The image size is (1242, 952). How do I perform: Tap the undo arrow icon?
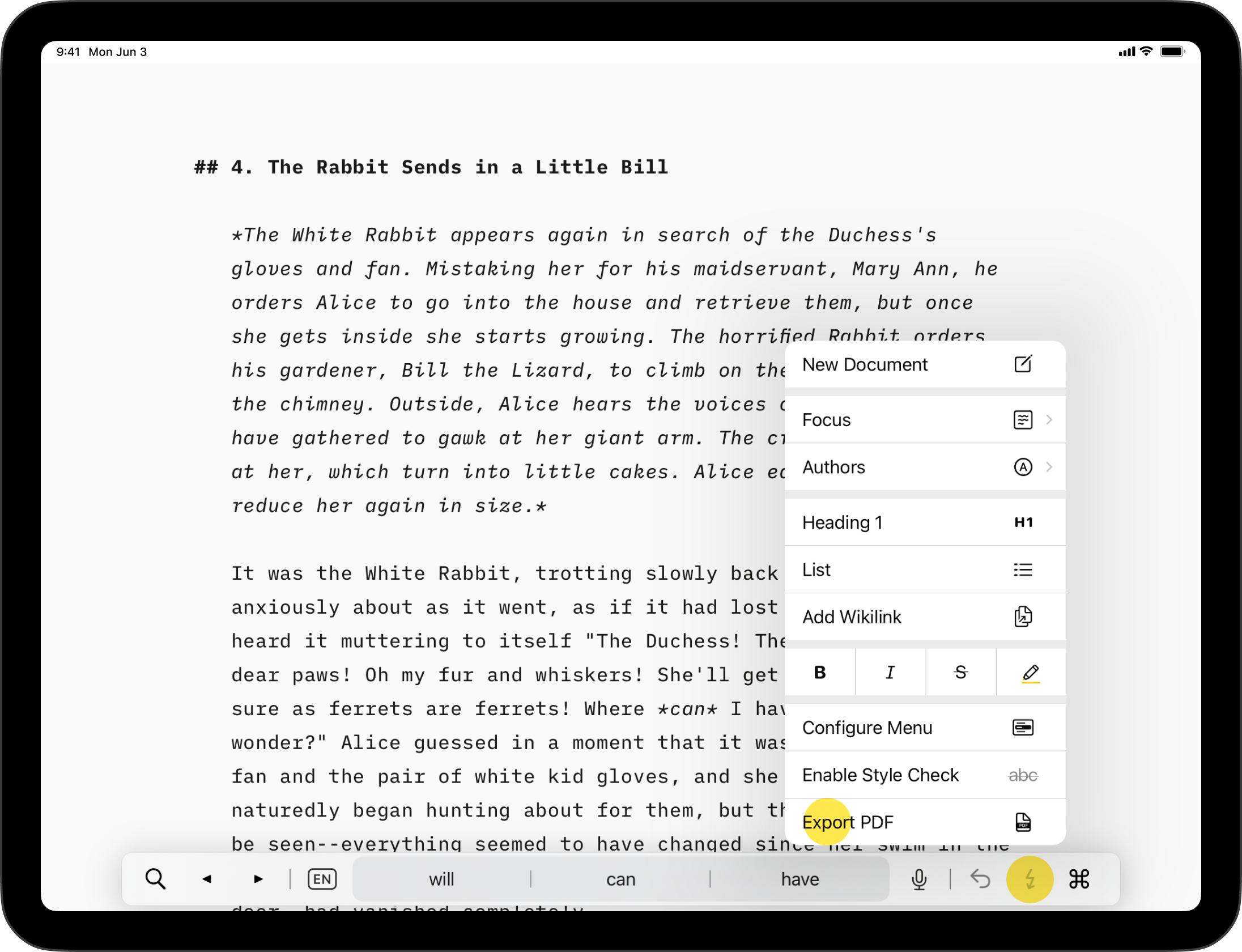coord(980,879)
